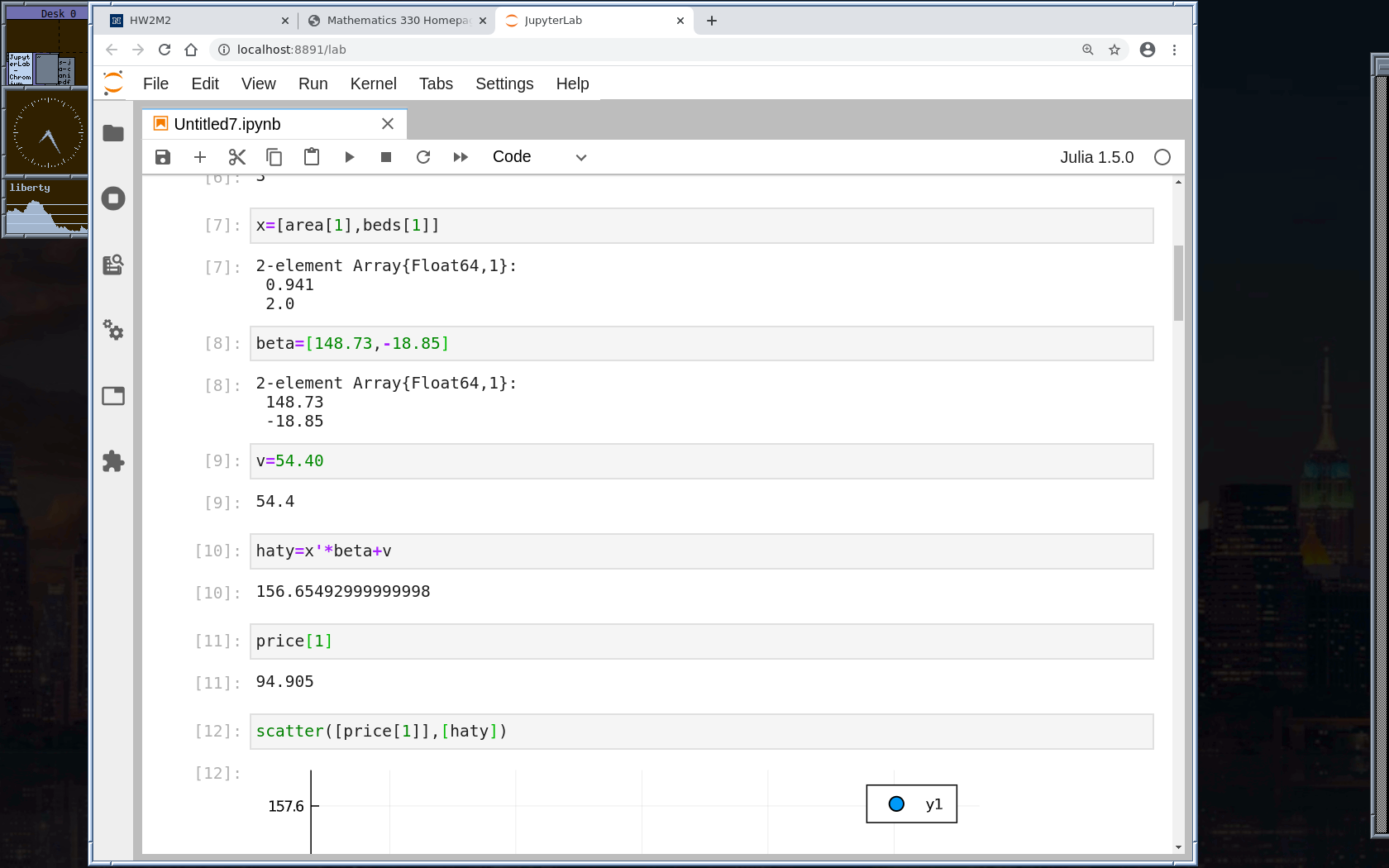Cut the selected cell with scissors icon
This screenshot has width=1389, height=868.
pos(237,157)
